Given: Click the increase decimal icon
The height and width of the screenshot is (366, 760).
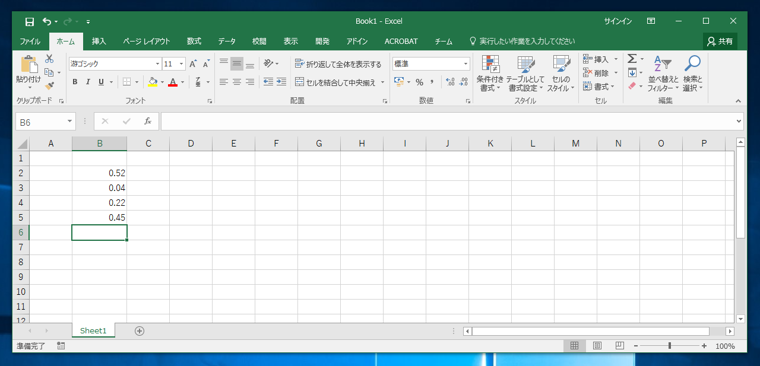Looking at the screenshot, I should tap(450, 82).
